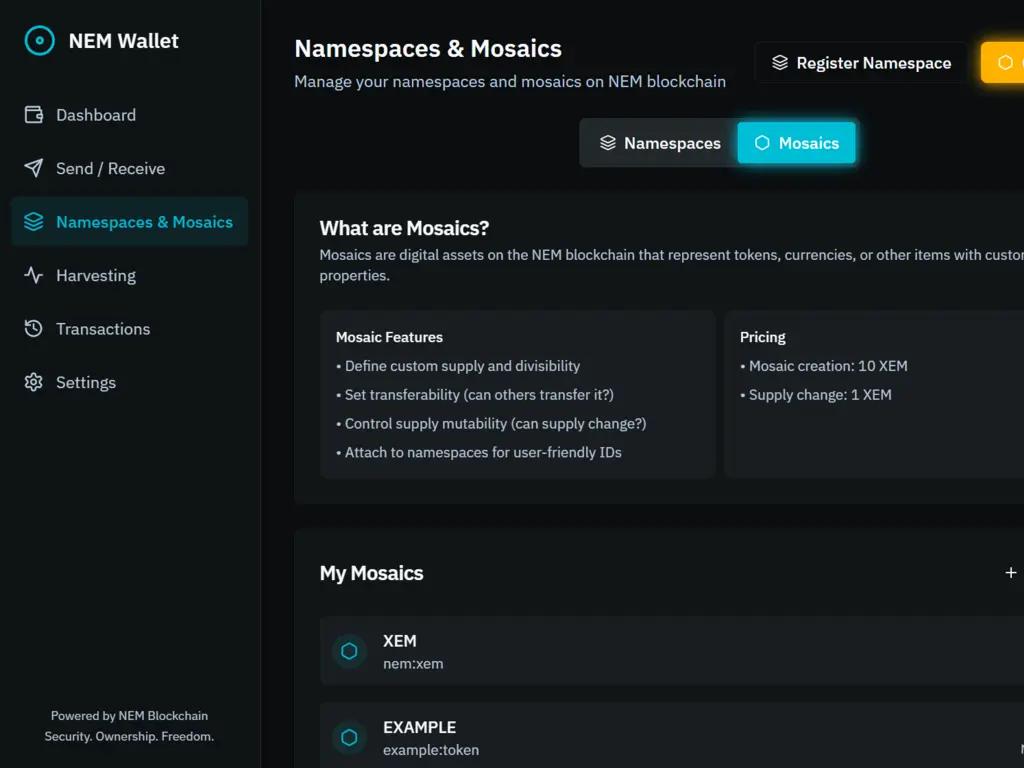This screenshot has width=1024, height=768.
Task: Open the Dashboard page
Action: [x=129, y=115]
